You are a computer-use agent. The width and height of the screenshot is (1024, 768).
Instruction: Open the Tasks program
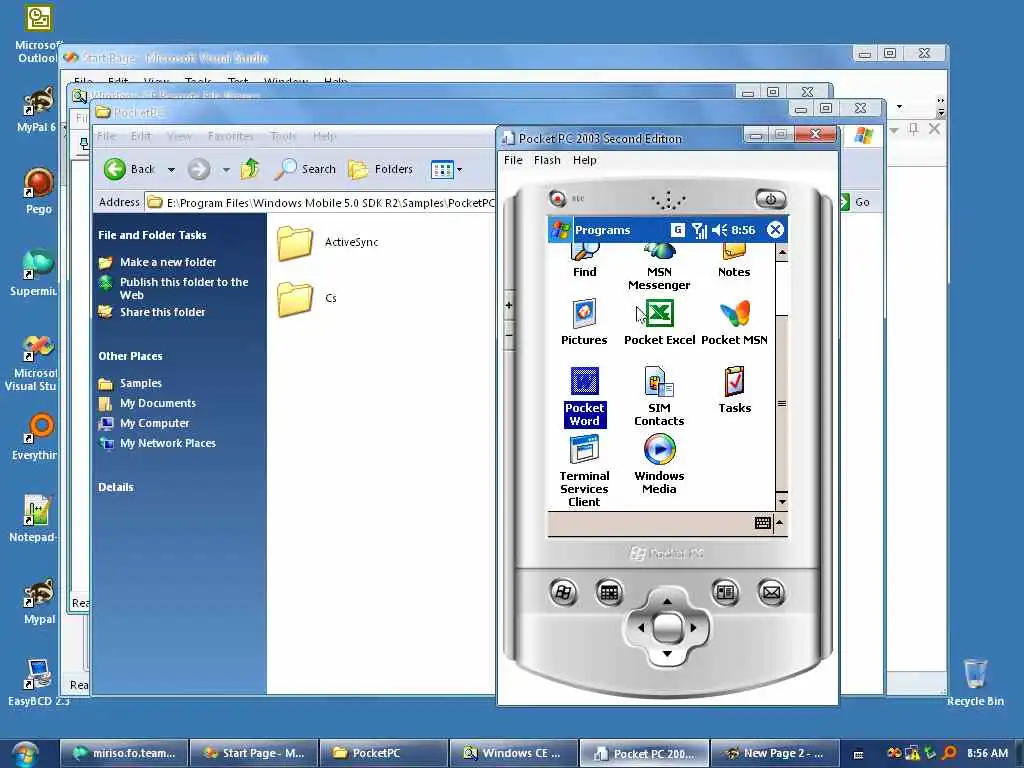click(734, 390)
